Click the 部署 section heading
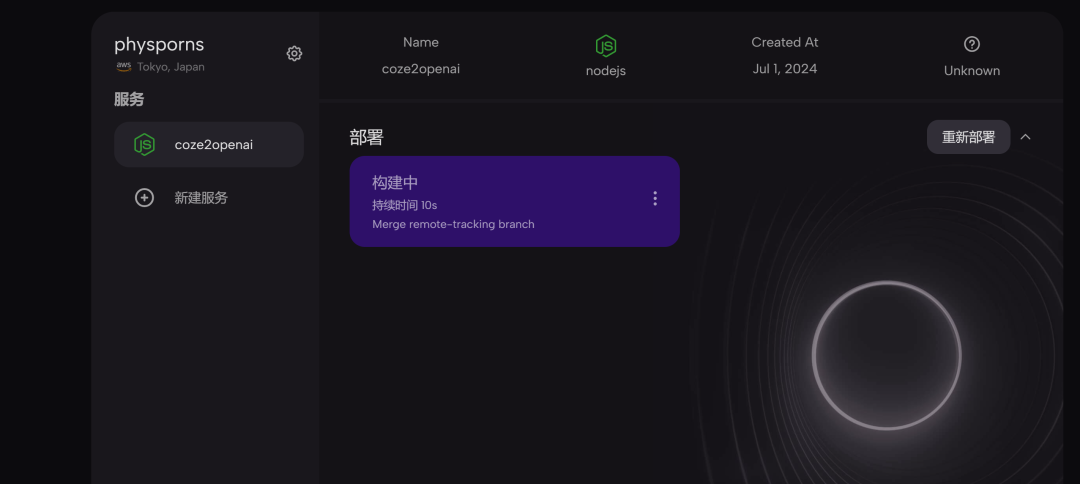Screen dimensions: 1080x484 [366, 138]
